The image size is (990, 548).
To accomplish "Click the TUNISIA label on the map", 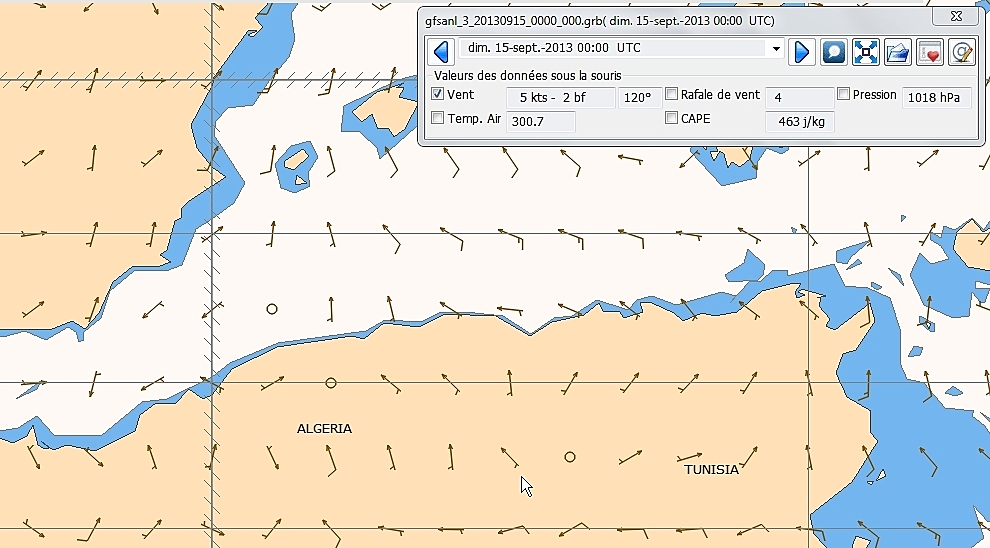I will point(712,470).
